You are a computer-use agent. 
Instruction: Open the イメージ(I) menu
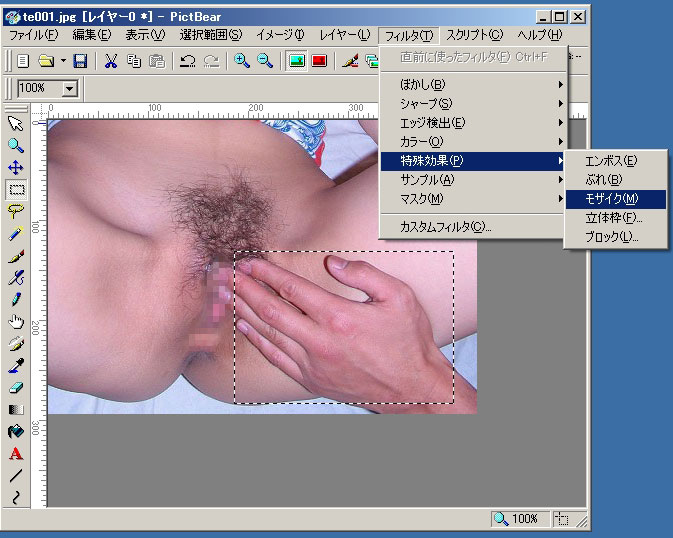(x=280, y=35)
